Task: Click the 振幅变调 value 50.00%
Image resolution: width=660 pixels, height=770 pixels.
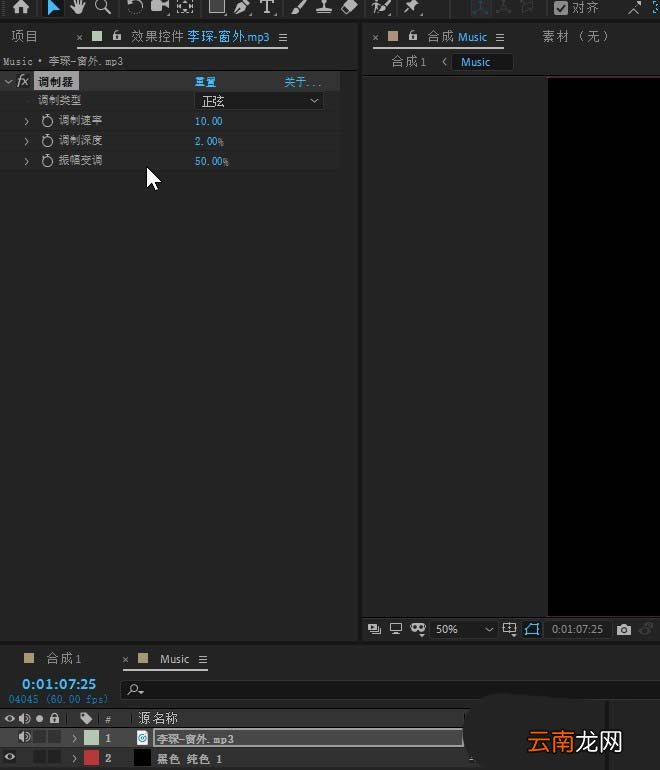Action: 212,161
